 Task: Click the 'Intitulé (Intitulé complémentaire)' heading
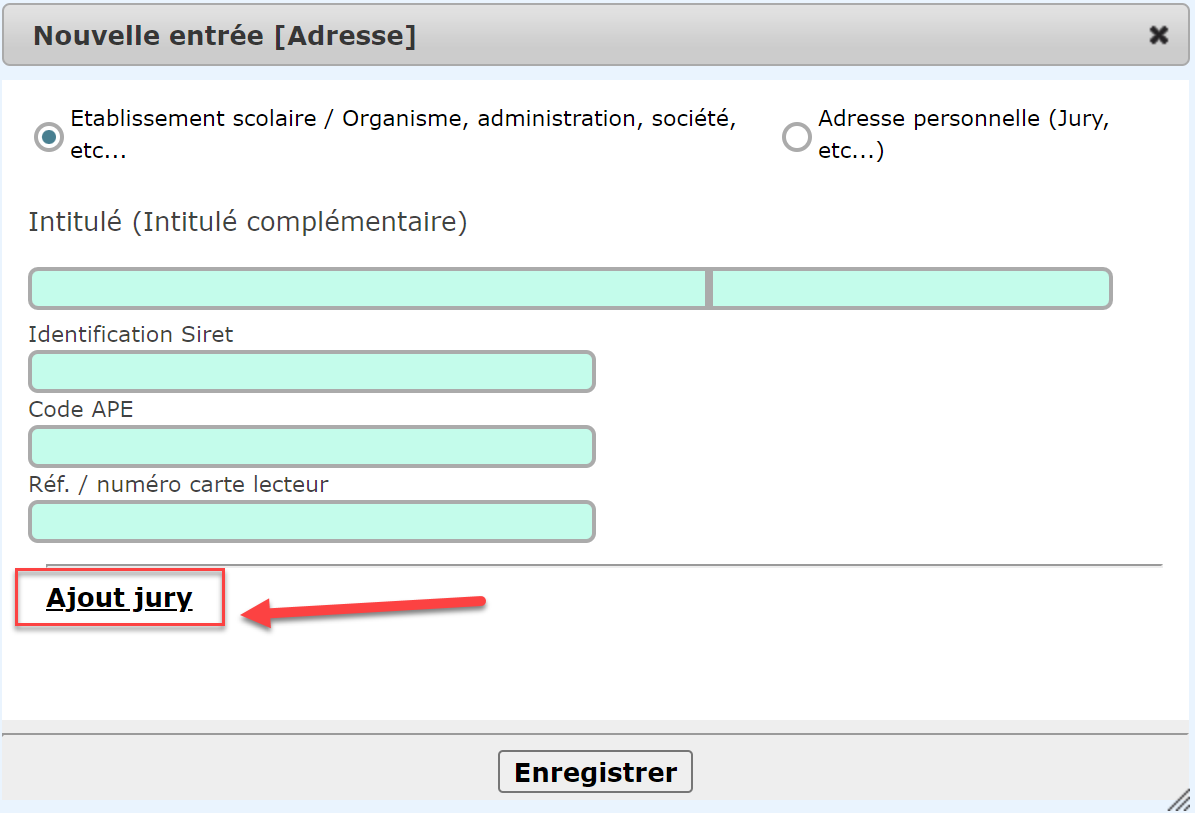(248, 222)
